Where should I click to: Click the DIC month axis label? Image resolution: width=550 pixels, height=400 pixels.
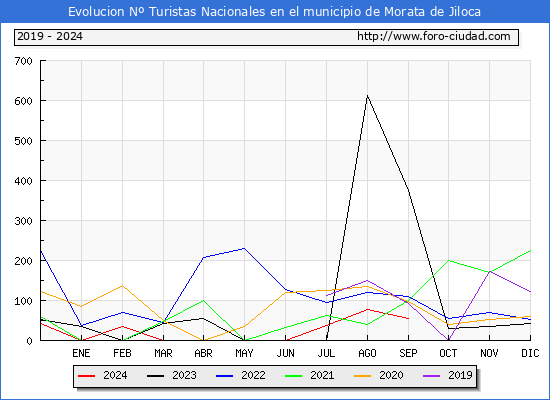(x=530, y=353)
